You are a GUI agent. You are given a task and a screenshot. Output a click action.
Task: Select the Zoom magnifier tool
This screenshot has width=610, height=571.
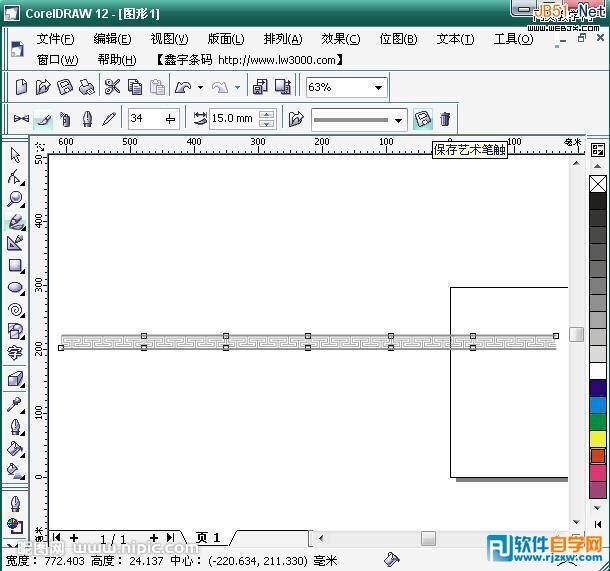point(15,199)
